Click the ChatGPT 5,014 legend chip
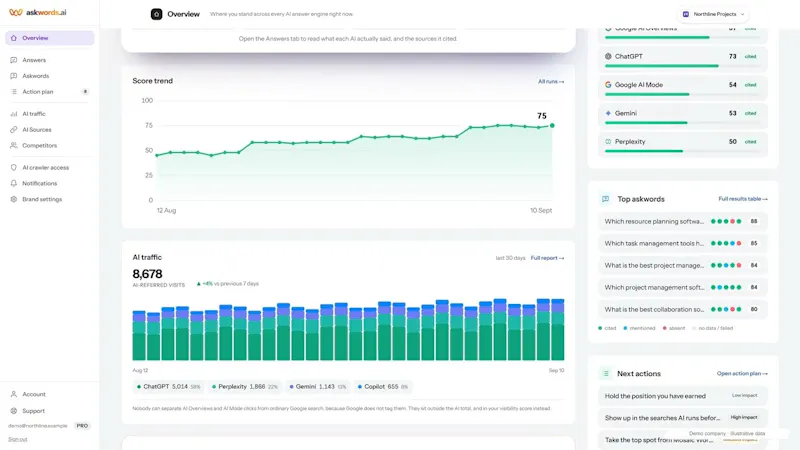Viewport: 800px width, 450px height. pos(169,387)
